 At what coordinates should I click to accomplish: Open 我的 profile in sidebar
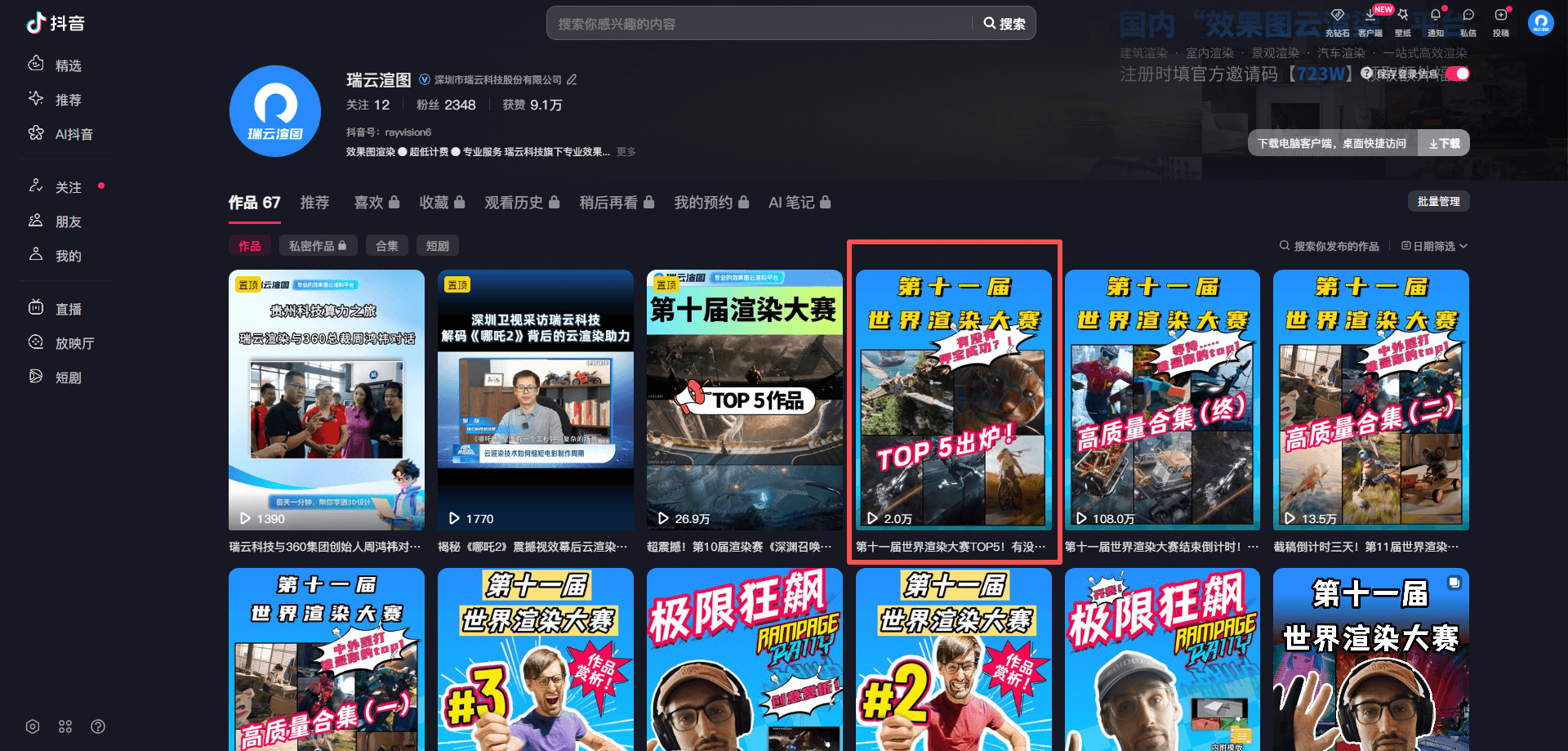(x=56, y=256)
